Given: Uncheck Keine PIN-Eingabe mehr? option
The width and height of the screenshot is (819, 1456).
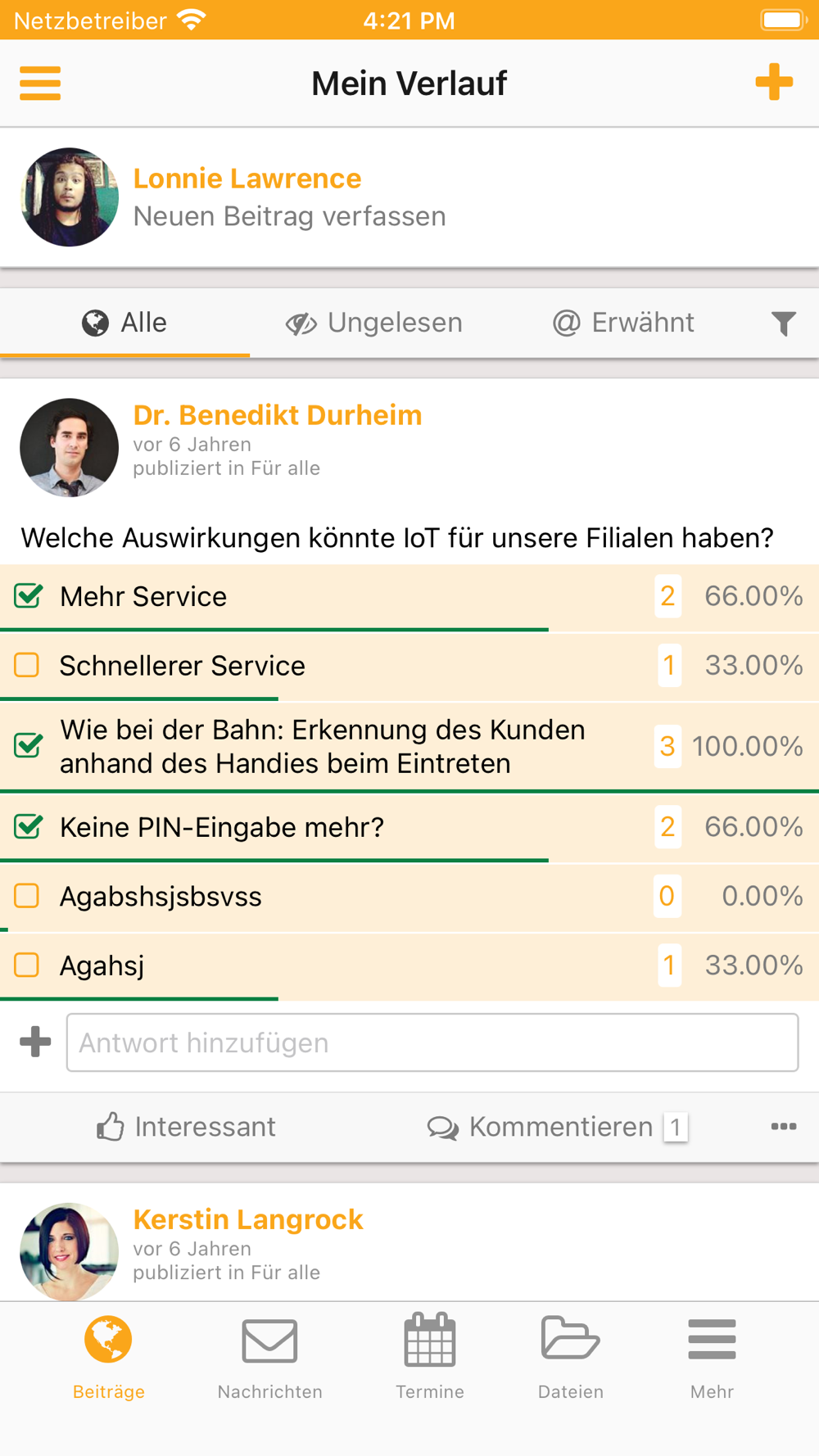Looking at the screenshot, I should [28, 826].
